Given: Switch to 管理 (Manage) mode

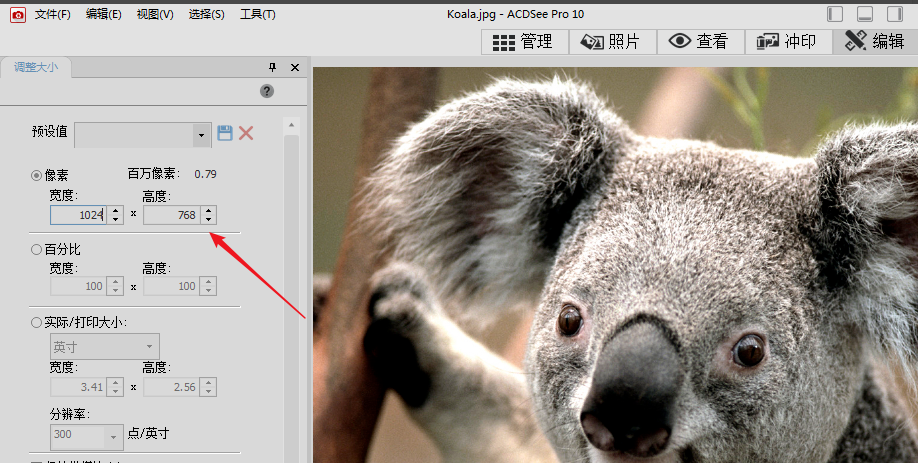Looking at the screenshot, I should coord(525,42).
